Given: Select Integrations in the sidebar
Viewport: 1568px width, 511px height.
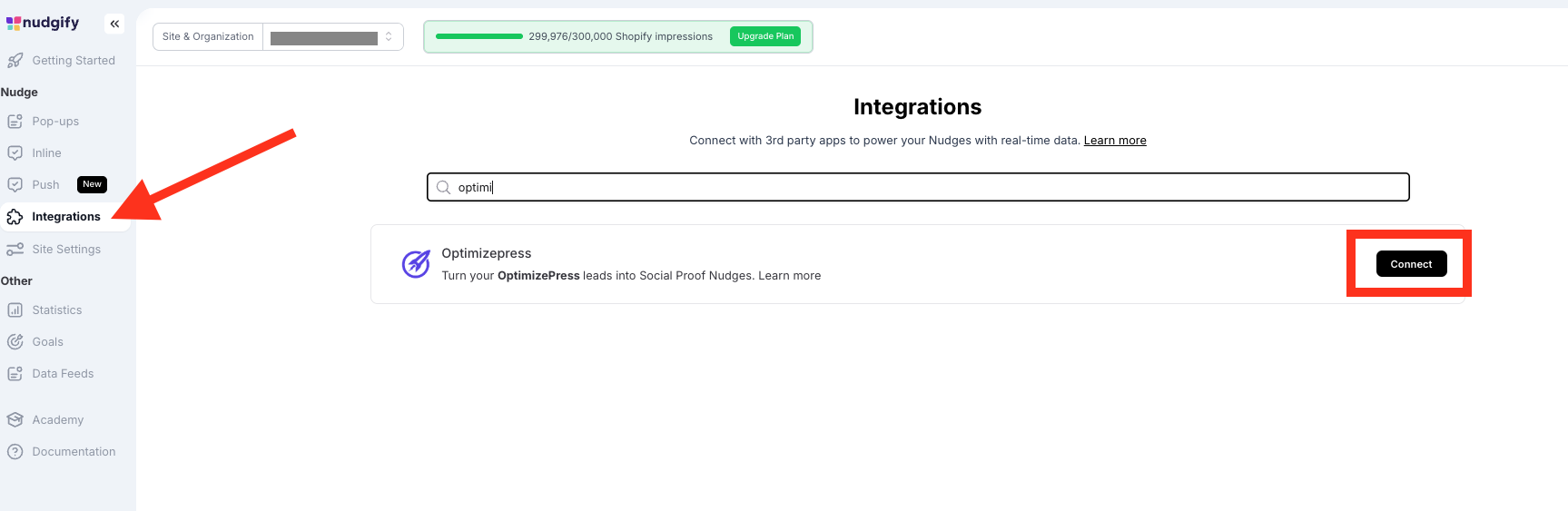Looking at the screenshot, I should click(65, 217).
